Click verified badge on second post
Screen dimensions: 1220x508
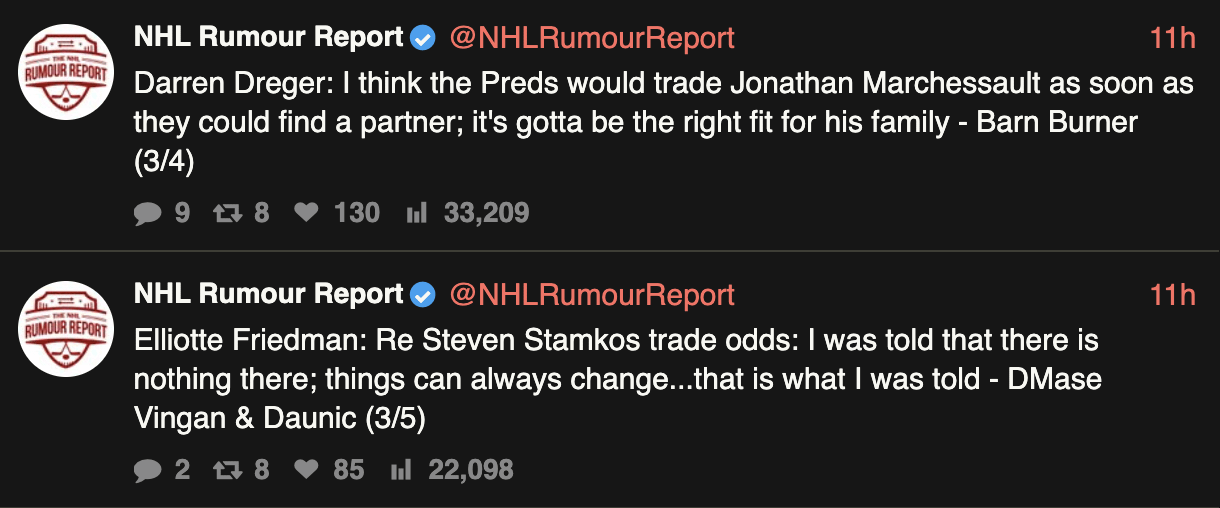tap(423, 296)
